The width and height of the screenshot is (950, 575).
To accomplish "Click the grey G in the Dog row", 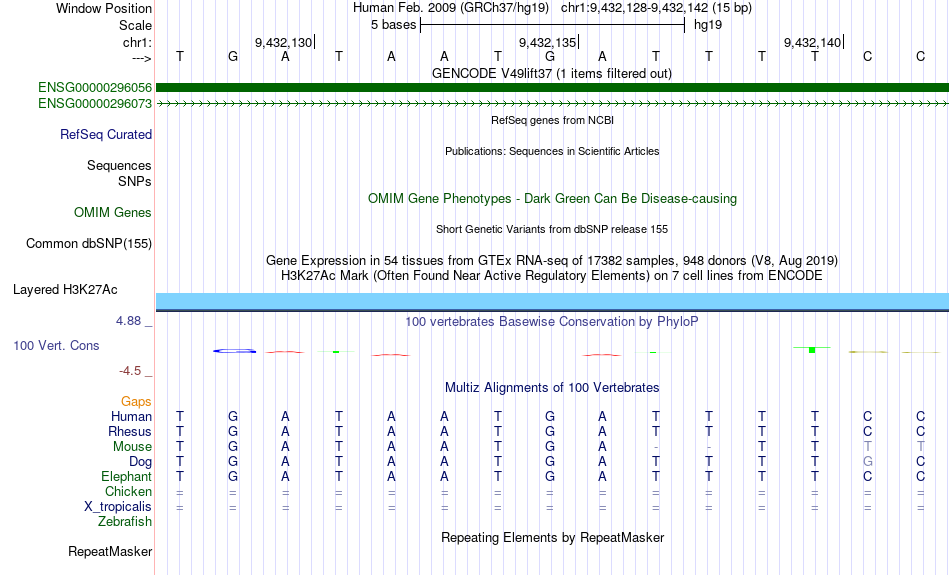I will point(868,462).
